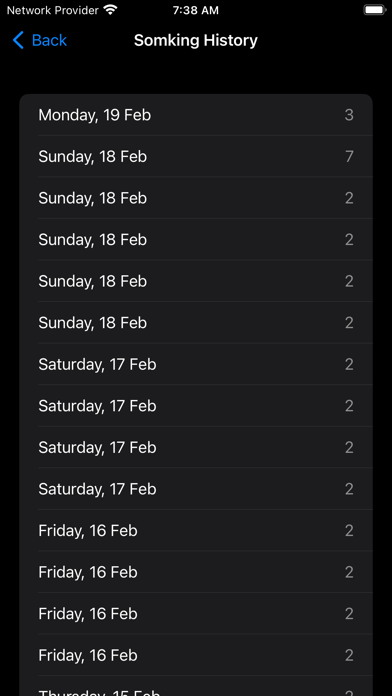The image size is (392, 696).
Task: Open the second Sunday, 18 Feb entry
Action: tap(196, 198)
